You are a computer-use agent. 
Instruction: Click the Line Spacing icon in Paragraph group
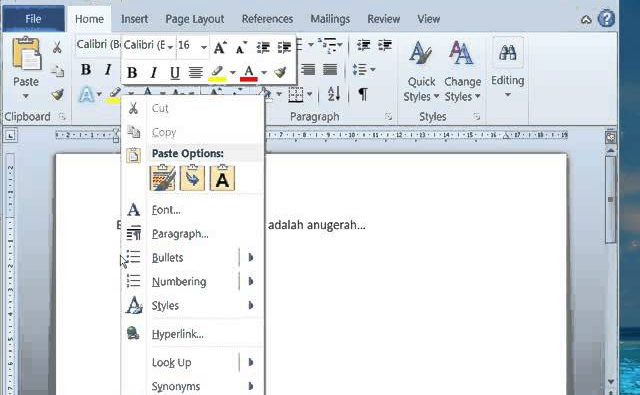[360, 69]
